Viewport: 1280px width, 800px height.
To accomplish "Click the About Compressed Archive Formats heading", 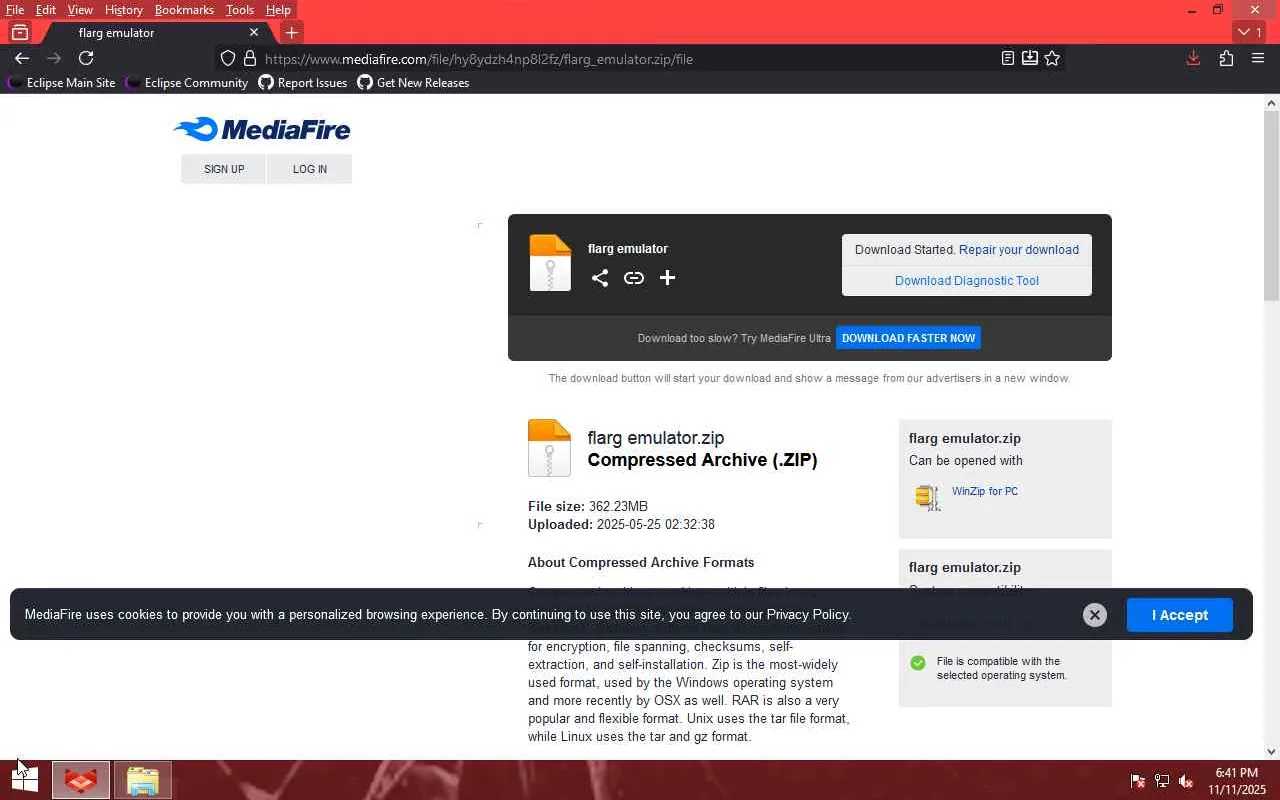I will (x=641, y=562).
